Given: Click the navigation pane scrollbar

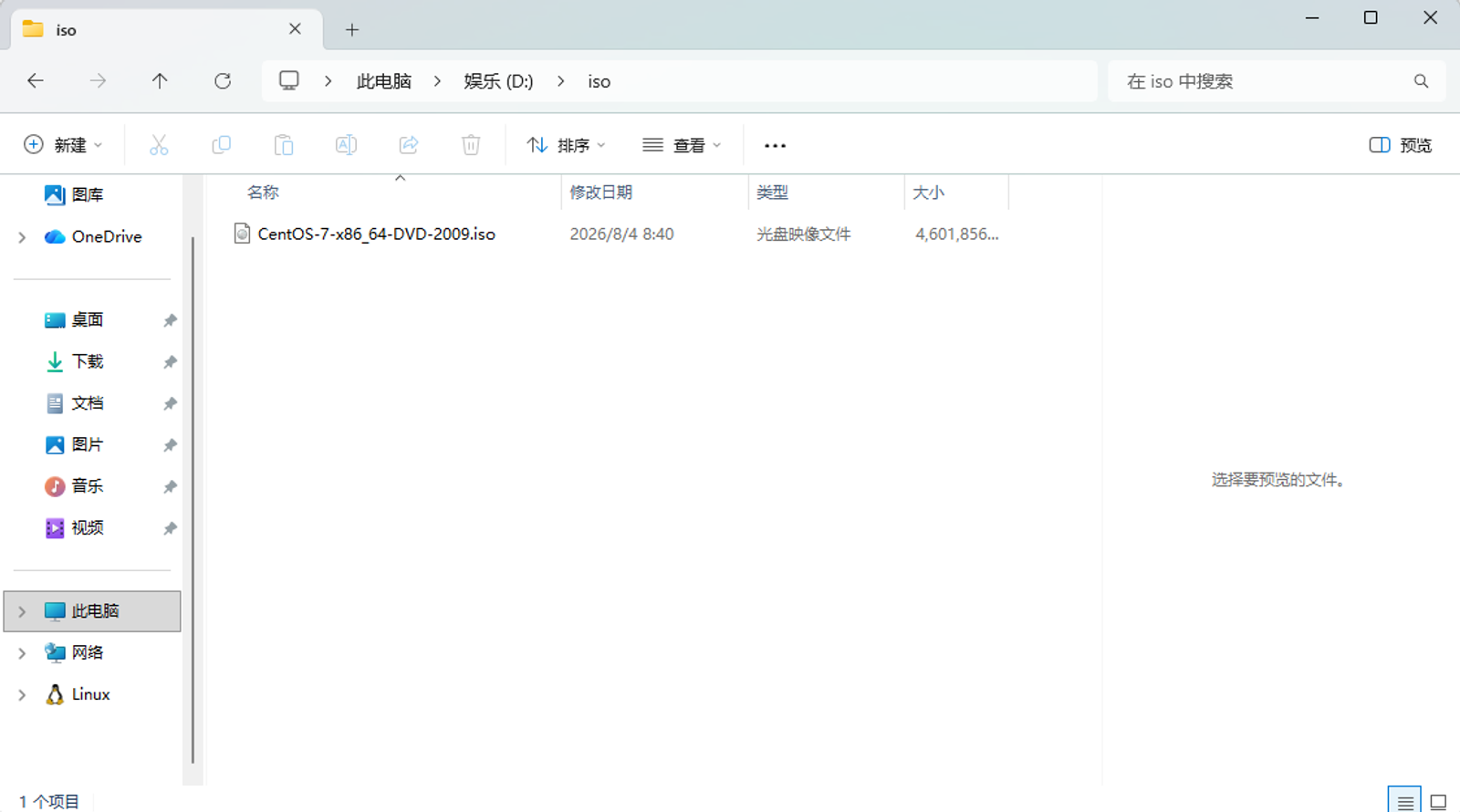Looking at the screenshot, I should (x=193, y=499).
